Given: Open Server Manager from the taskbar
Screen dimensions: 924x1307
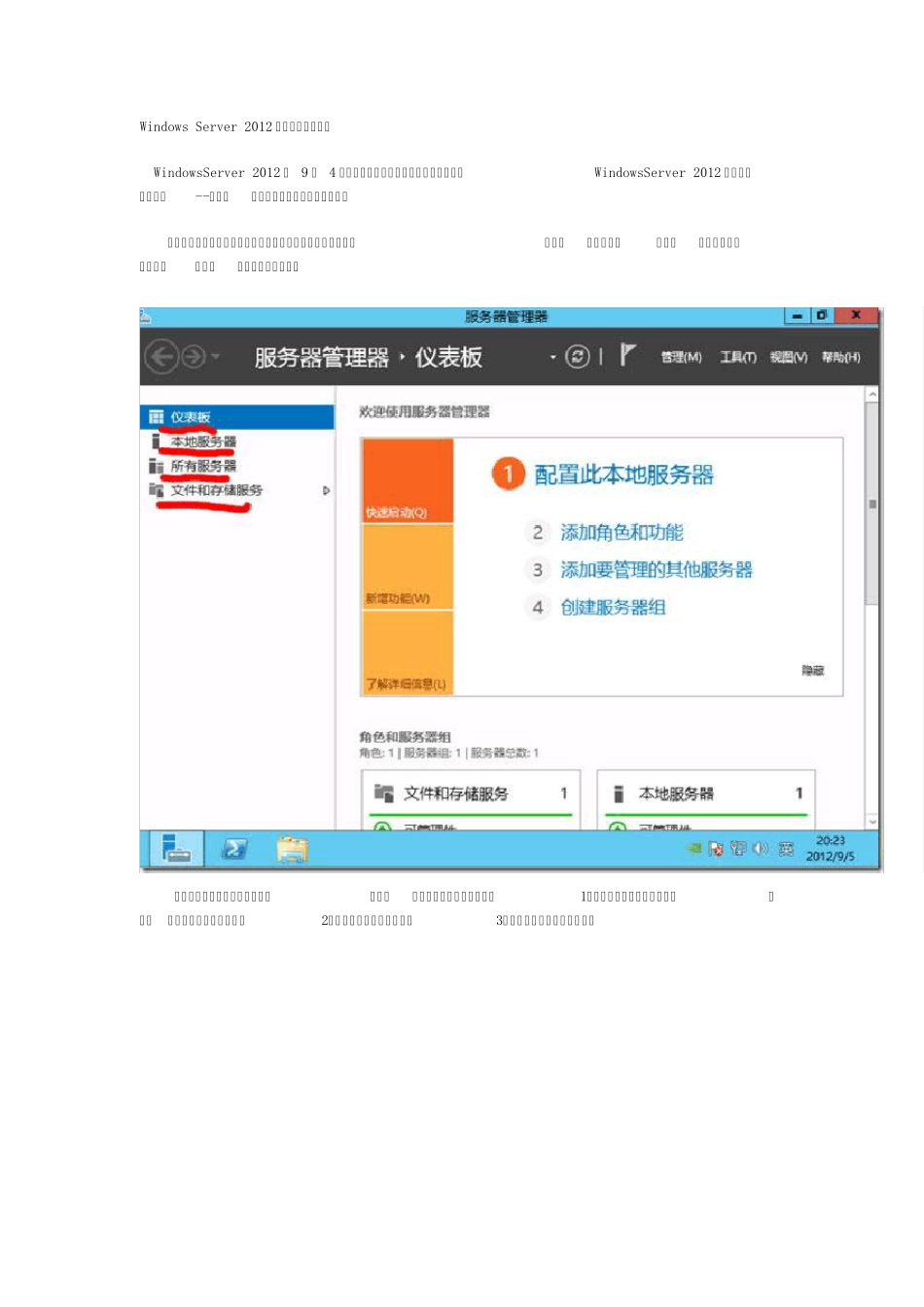Looking at the screenshot, I should (177, 849).
